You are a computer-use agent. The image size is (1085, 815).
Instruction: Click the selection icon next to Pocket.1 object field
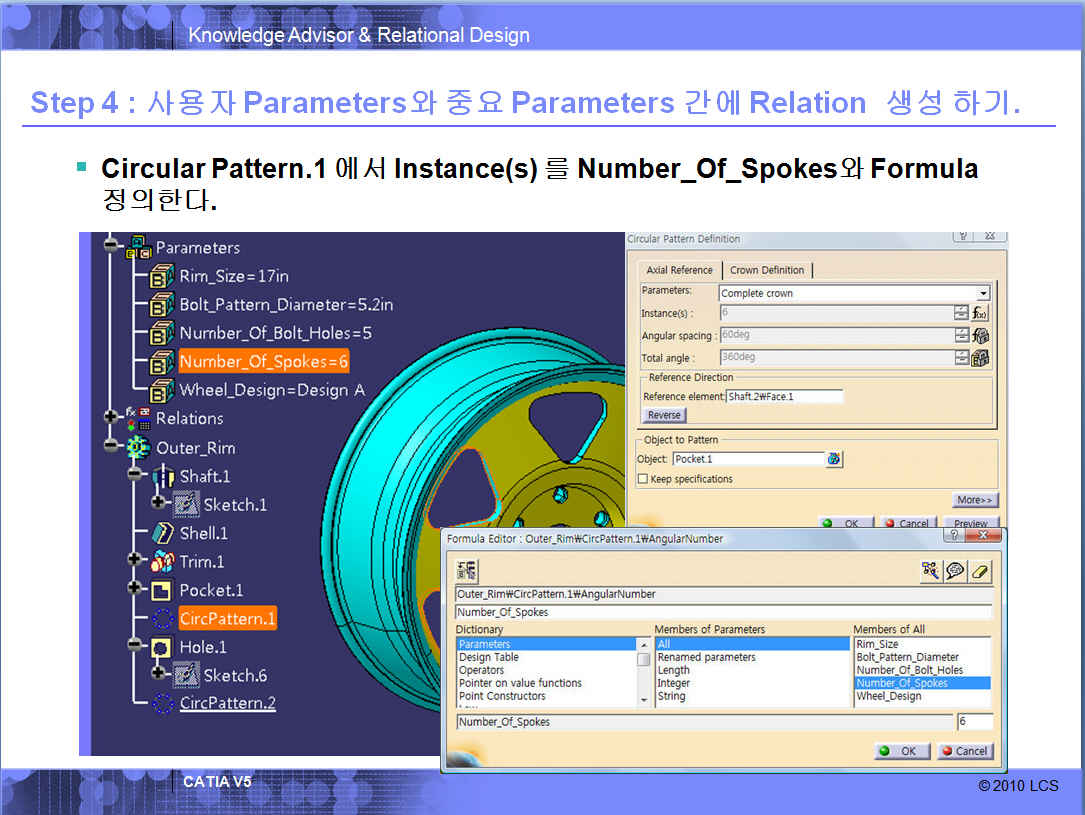(835, 459)
